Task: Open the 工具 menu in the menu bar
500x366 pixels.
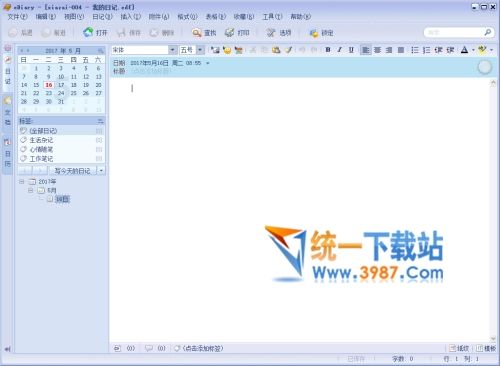Action: coord(272,16)
